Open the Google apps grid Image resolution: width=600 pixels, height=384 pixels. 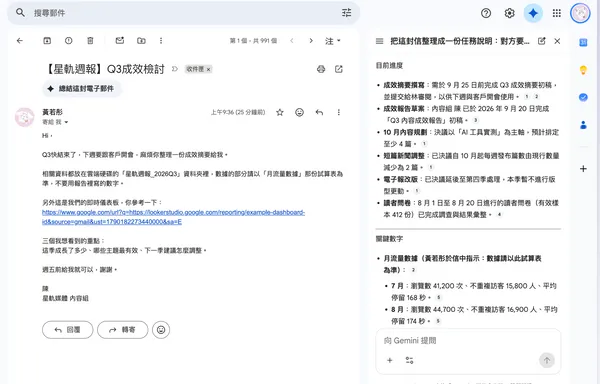[557, 13]
